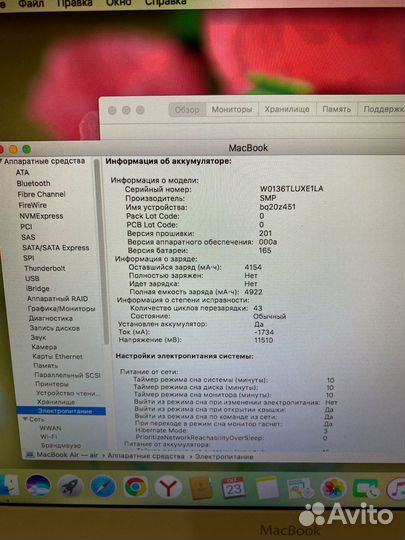Open Safari browser in Dock

103,486
